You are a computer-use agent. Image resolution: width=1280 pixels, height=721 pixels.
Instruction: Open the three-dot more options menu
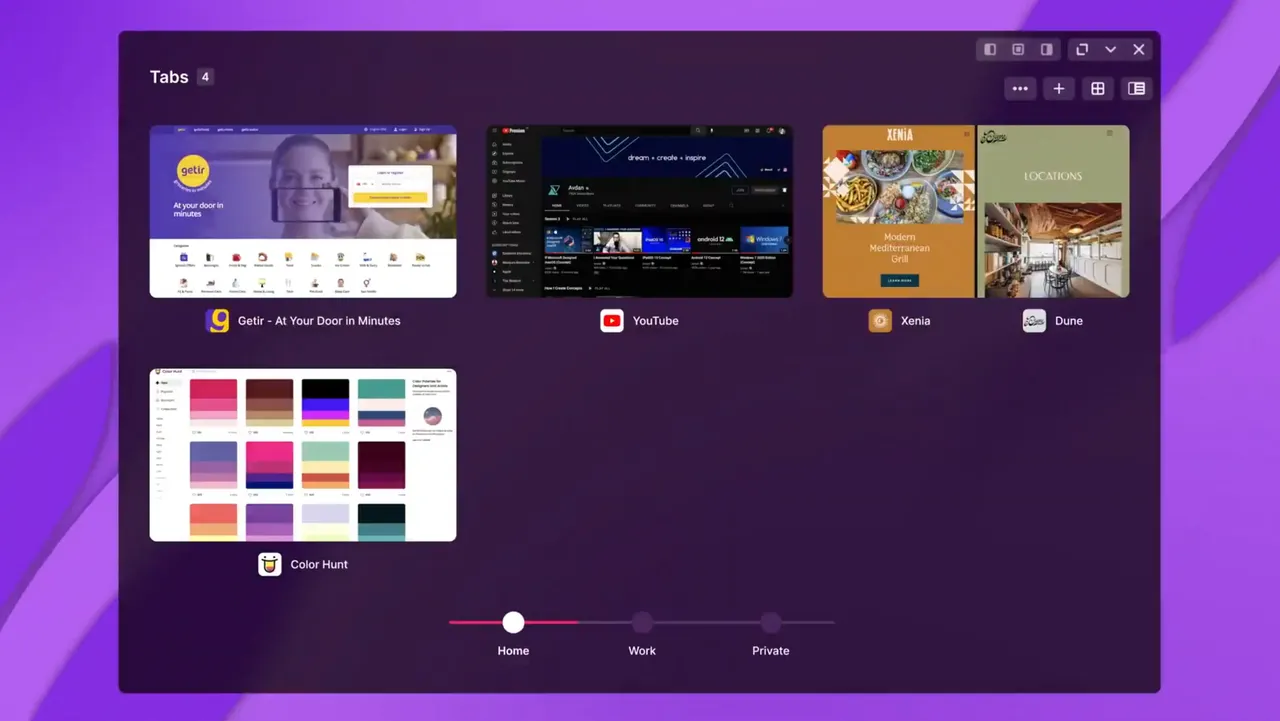pyautogui.click(x=1020, y=89)
